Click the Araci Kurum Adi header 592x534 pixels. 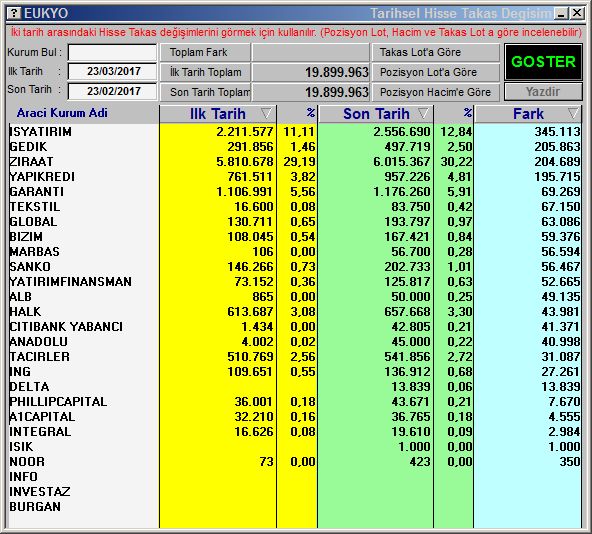pos(62,113)
